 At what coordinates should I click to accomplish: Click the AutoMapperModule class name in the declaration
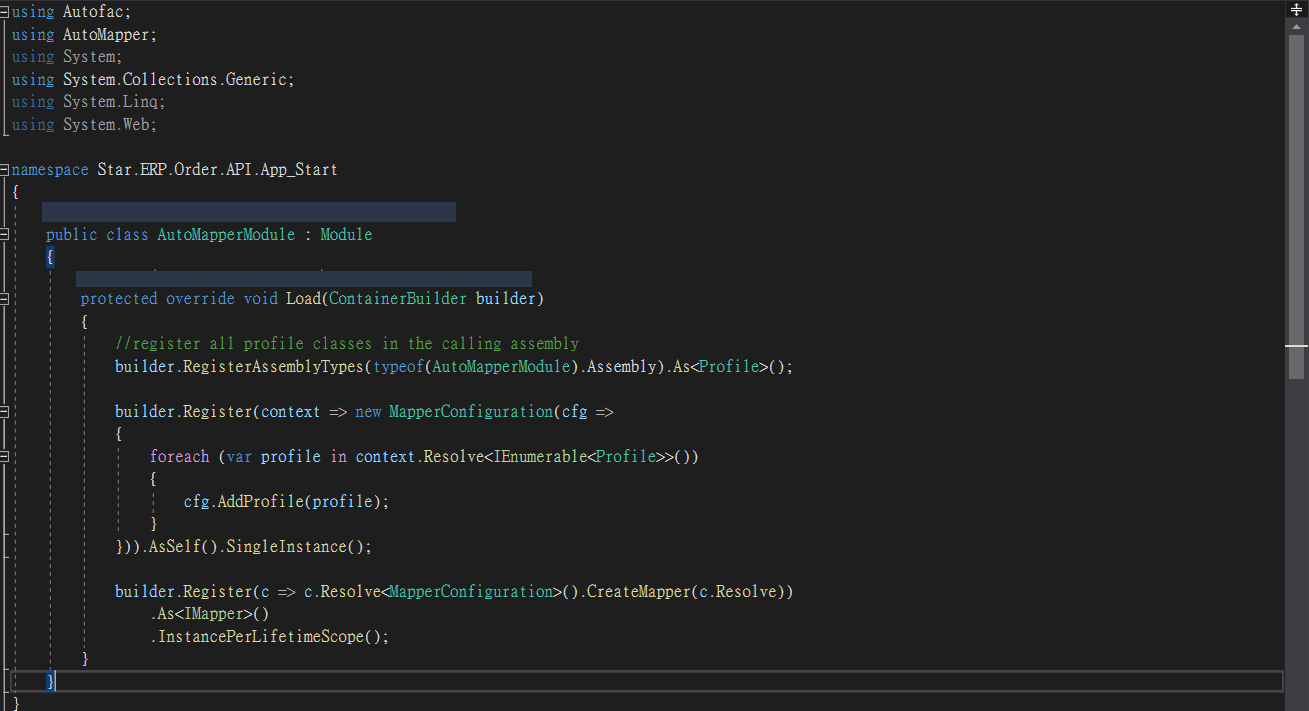tap(226, 235)
